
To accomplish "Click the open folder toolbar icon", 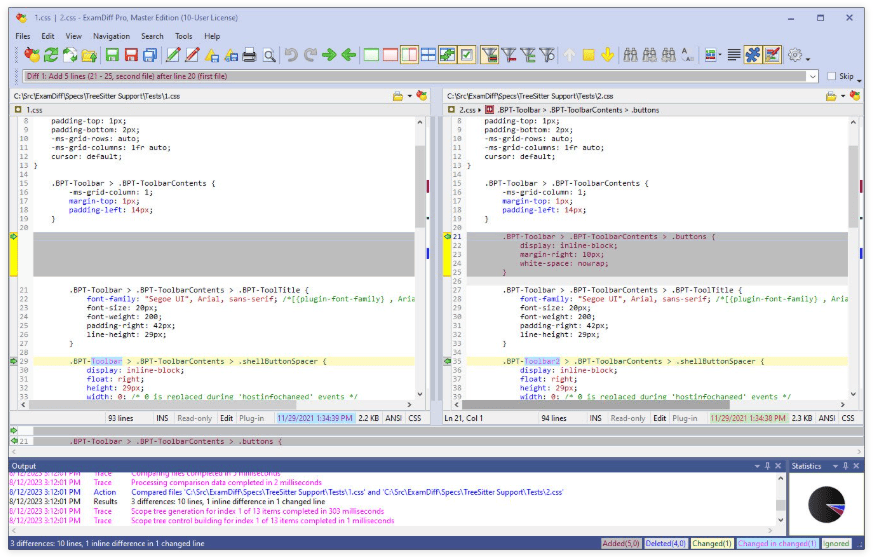I will (89, 55).
